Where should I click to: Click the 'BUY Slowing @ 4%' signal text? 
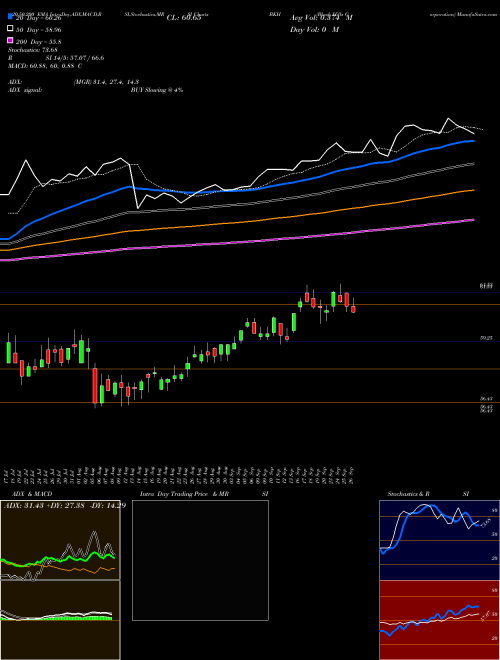pyautogui.click(x=157, y=90)
